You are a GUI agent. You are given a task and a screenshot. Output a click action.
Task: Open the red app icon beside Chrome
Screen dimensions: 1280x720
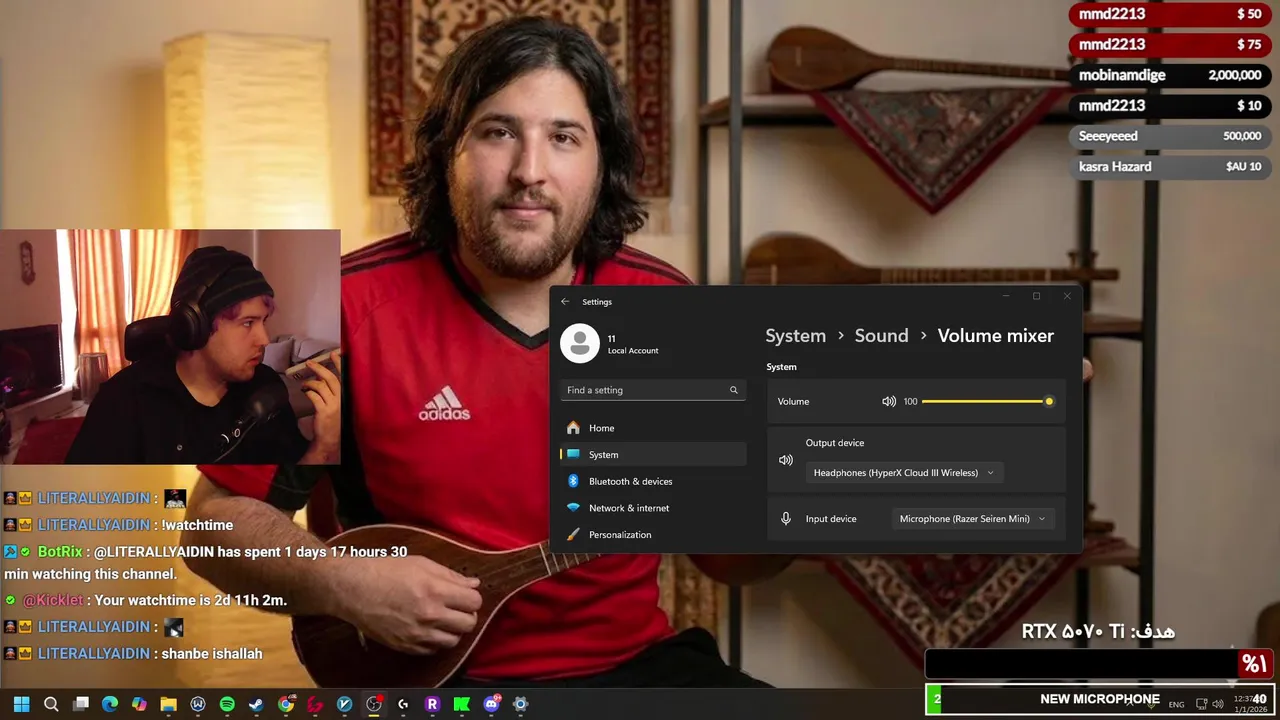coord(315,704)
